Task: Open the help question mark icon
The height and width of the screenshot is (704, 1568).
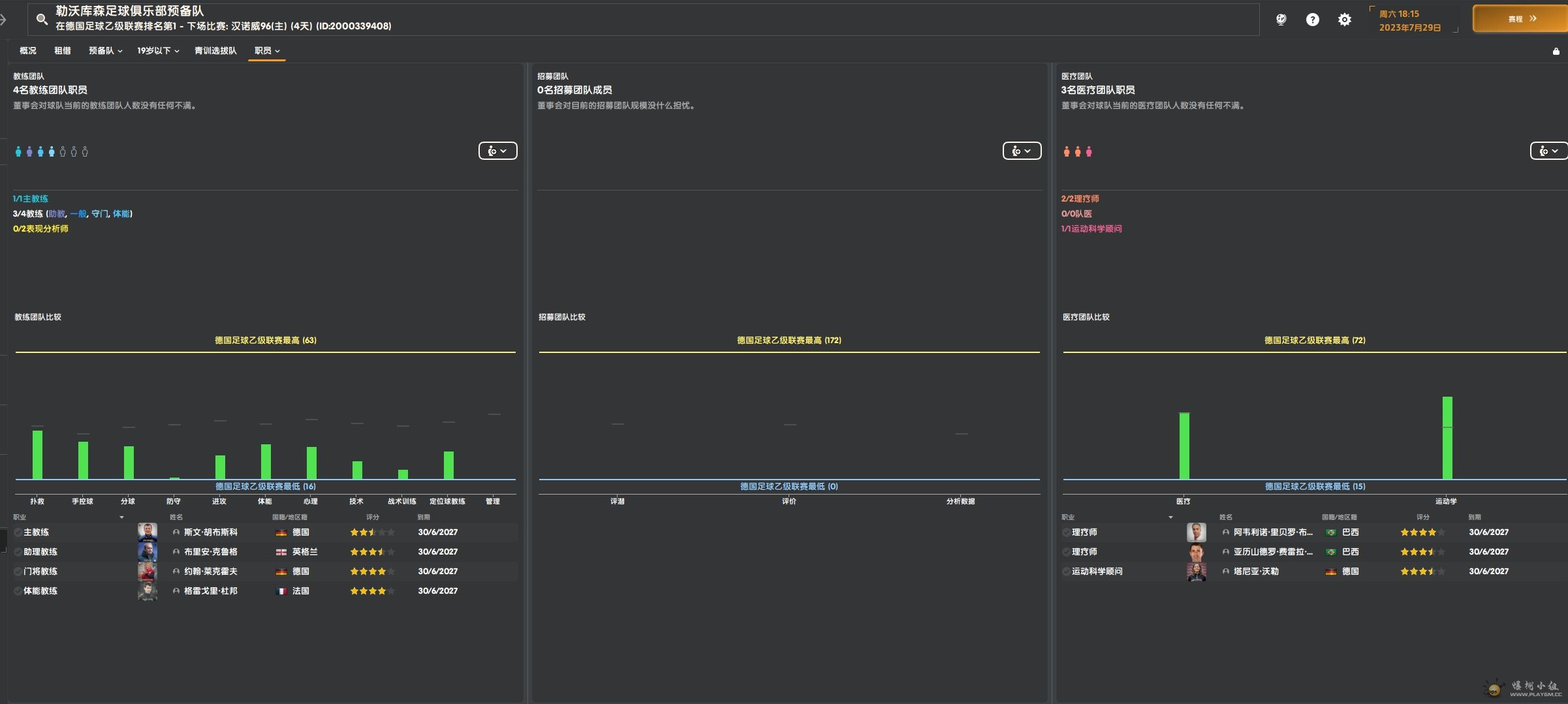Action: (1312, 20)
